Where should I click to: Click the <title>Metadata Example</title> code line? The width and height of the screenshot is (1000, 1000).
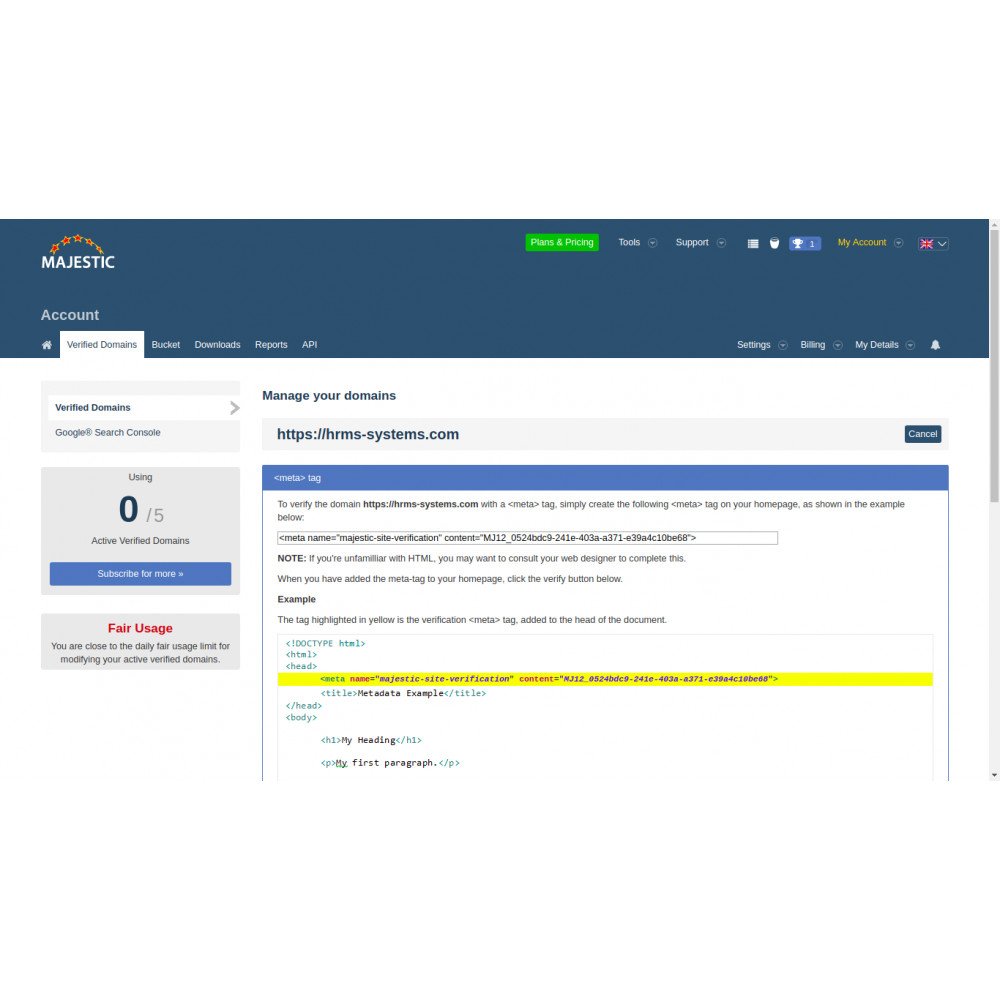(x=403, y=693)
